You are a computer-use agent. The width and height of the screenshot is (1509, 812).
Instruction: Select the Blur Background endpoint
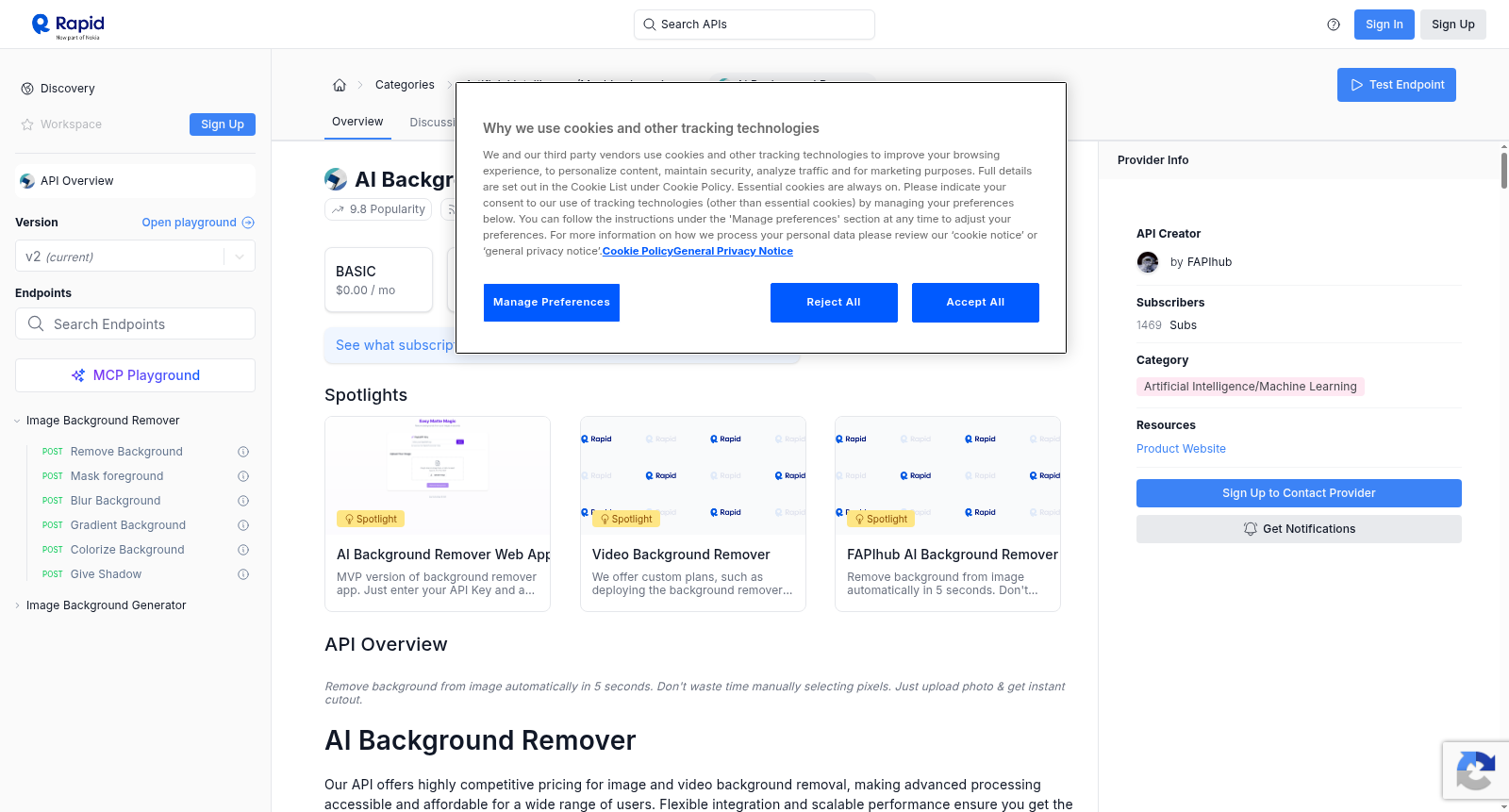pos(115,501)
